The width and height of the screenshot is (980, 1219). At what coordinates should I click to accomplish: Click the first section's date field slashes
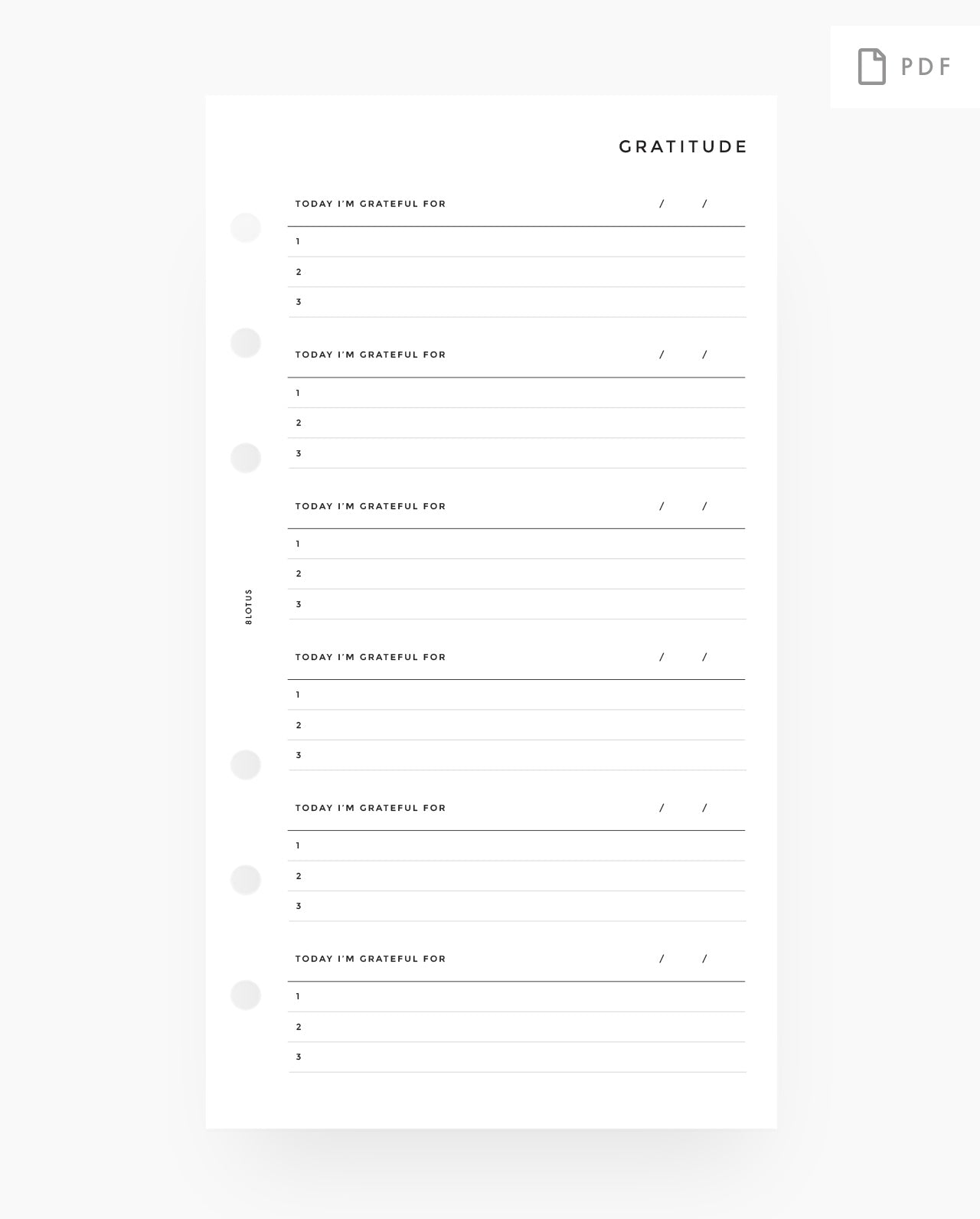[683, 204]
